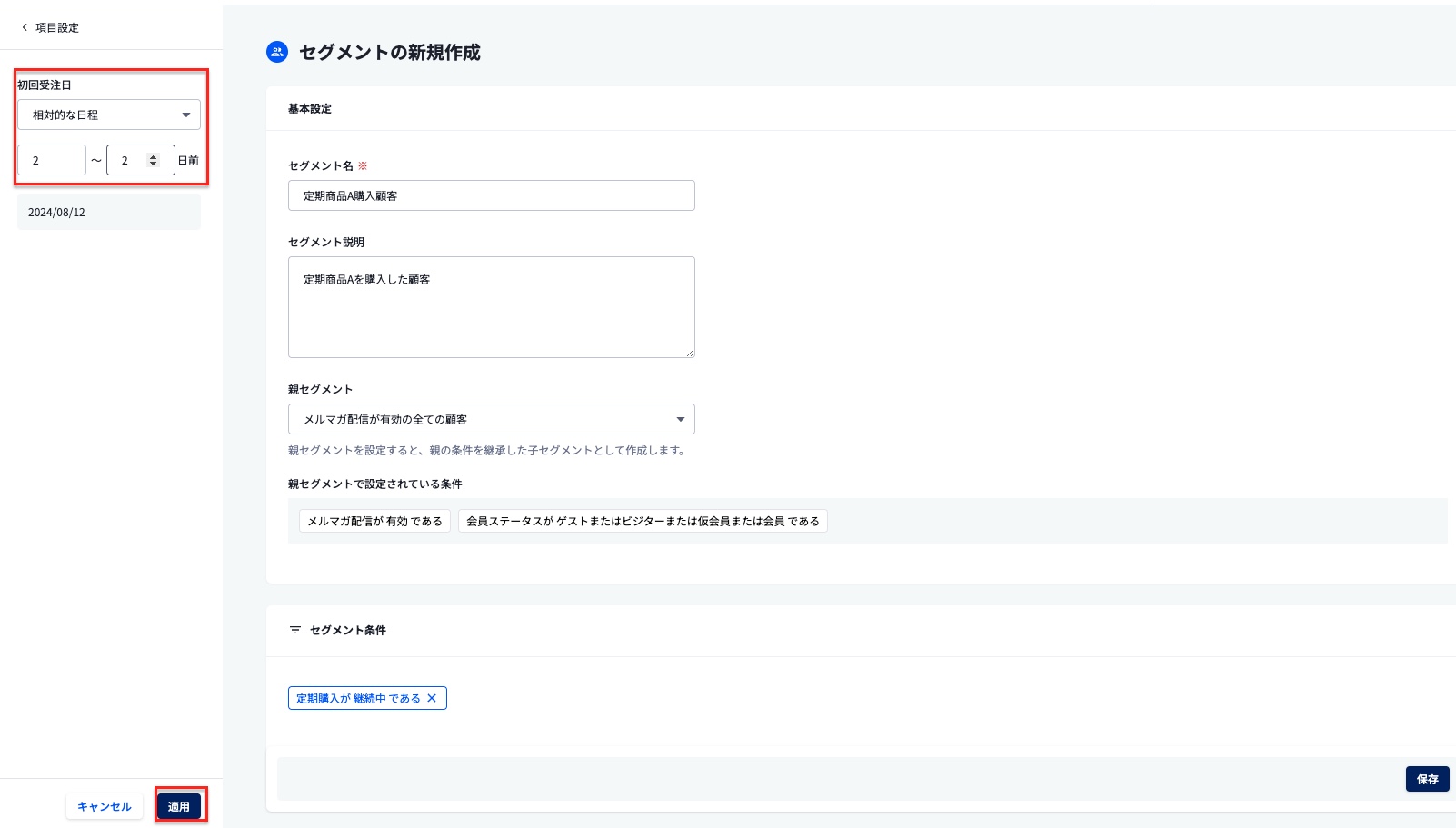Expand the メルマガ配信が有効な全ての顧客 combo box
This screenshot has height=828, width=1456.
pyautogui.click(x=491, y=419)
